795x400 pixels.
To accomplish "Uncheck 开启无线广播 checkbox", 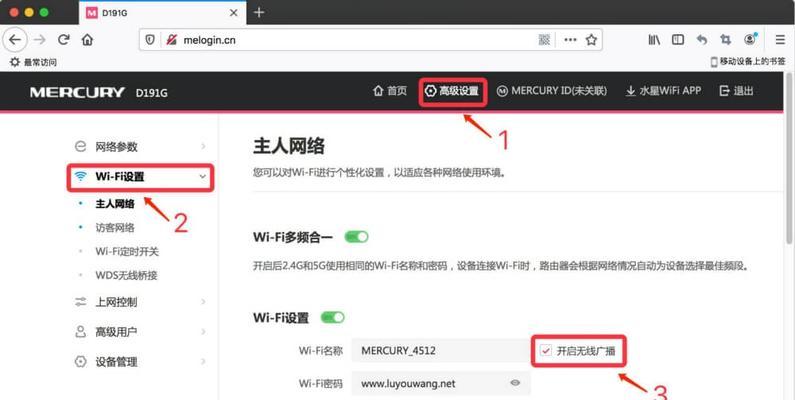I will click(x=546, y=350).
